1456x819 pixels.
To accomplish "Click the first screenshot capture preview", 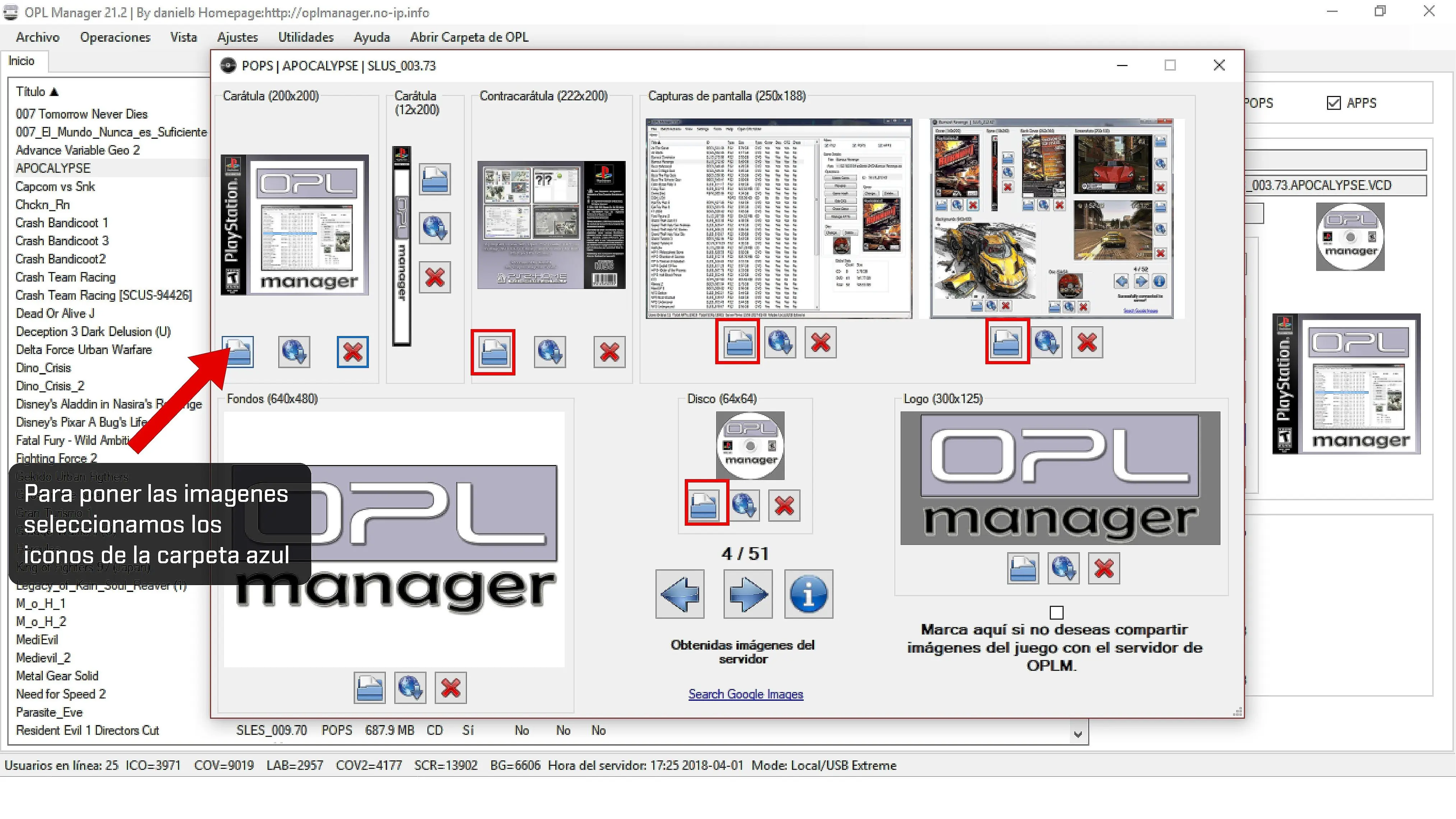I will click(x=779, y=218).
